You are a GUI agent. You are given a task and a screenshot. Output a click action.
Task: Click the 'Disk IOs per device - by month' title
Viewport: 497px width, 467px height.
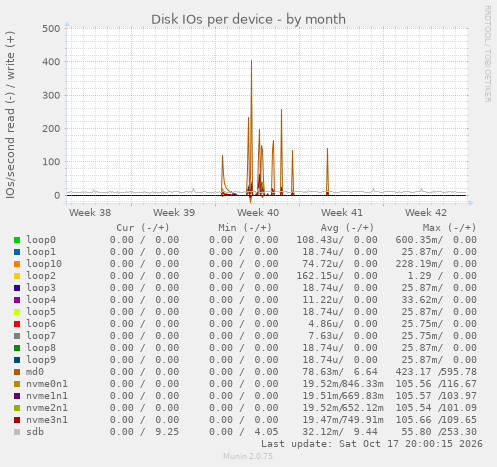tap(248, 19)
